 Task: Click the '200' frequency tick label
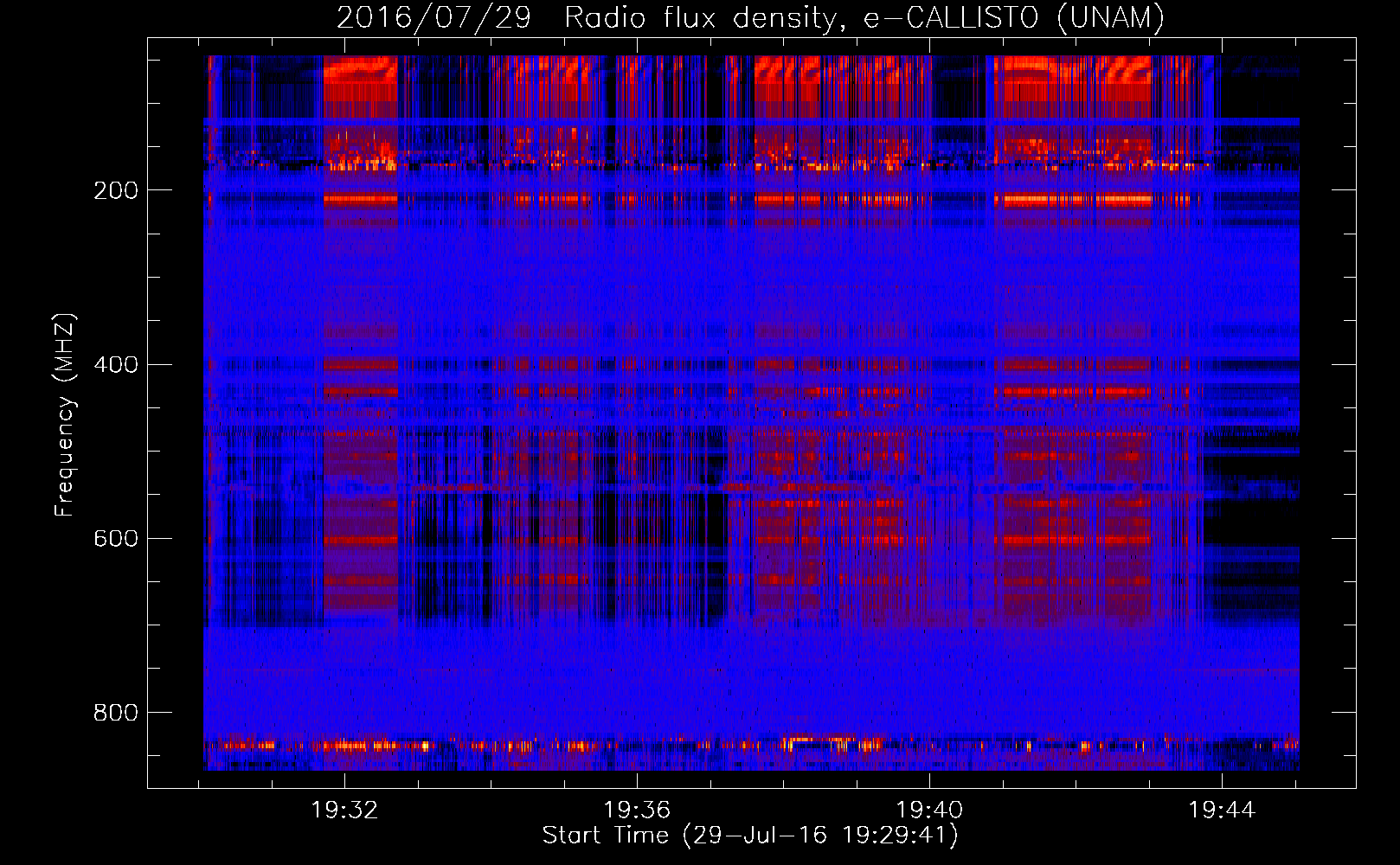click(x=116, y=190)
